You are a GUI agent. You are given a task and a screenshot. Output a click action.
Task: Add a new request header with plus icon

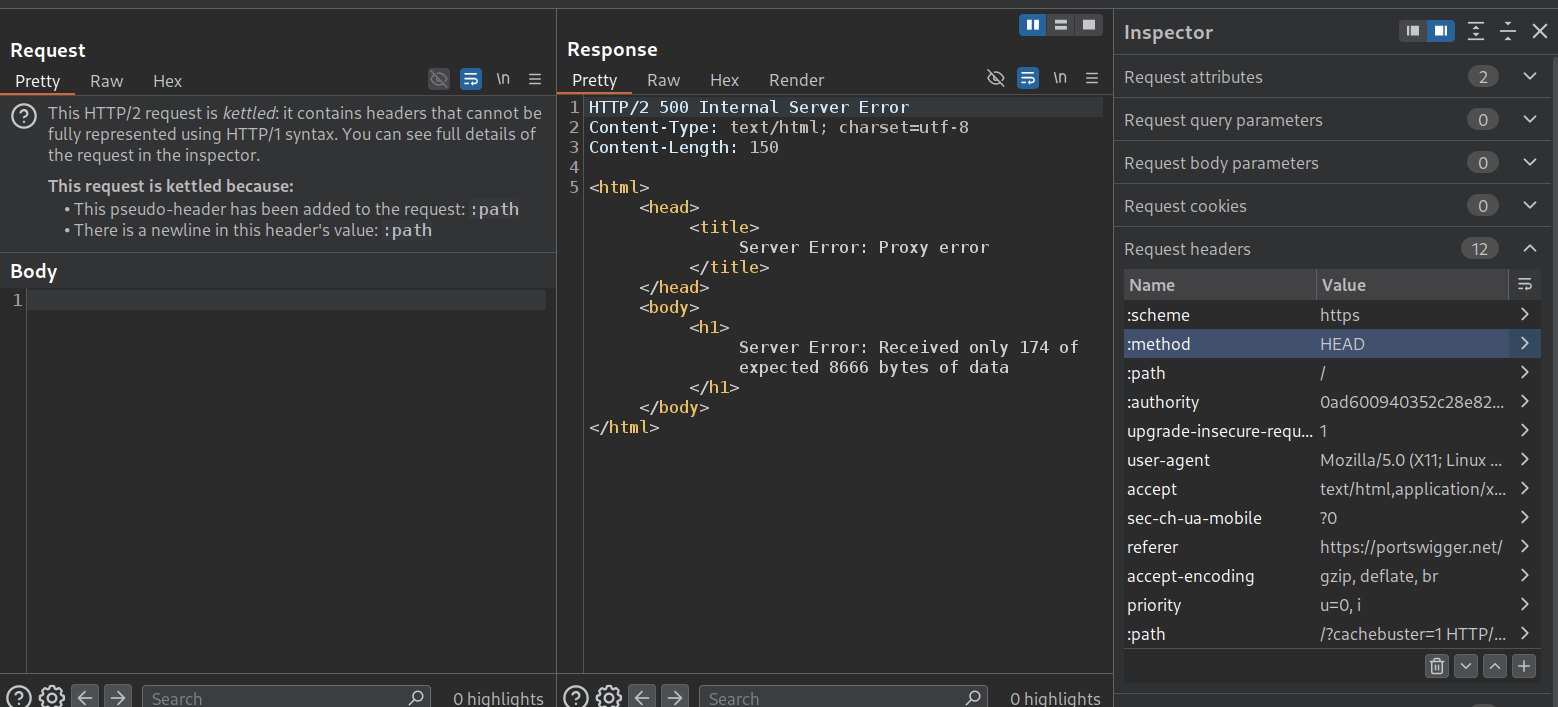[x=1523, y=666]
